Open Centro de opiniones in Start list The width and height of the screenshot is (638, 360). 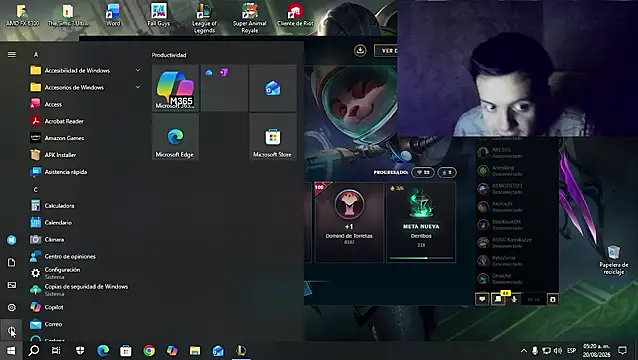pyautogui.click(x=85, y=256)
